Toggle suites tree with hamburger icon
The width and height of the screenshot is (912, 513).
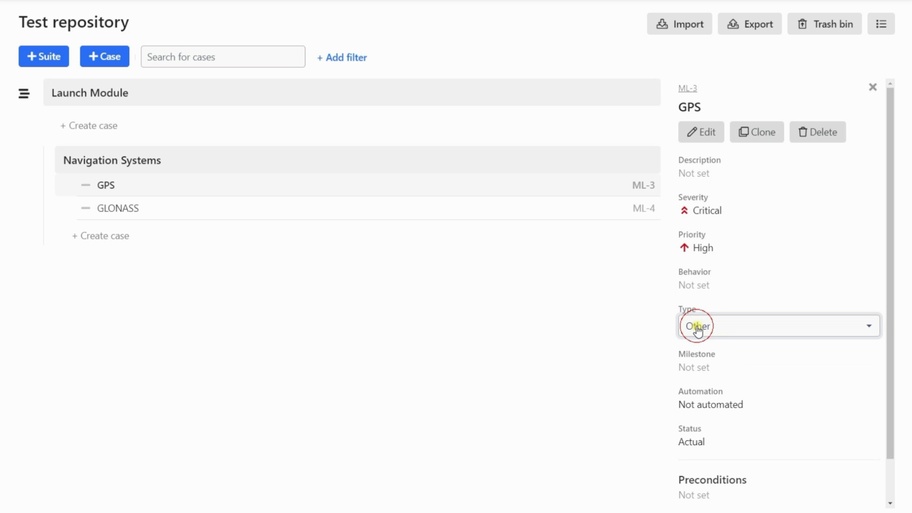click(24, 93)
